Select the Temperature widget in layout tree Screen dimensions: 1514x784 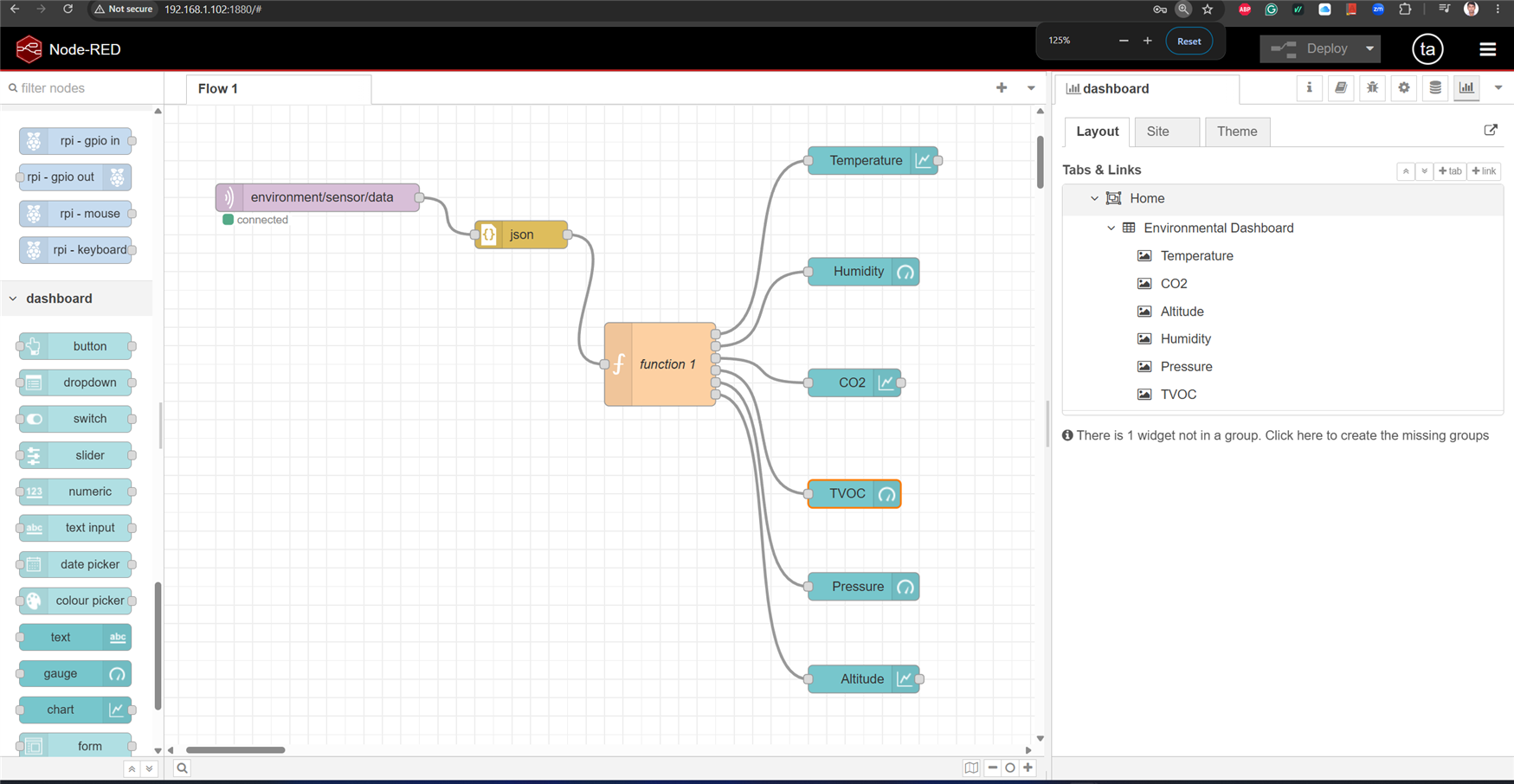[x=1196, y=256]
